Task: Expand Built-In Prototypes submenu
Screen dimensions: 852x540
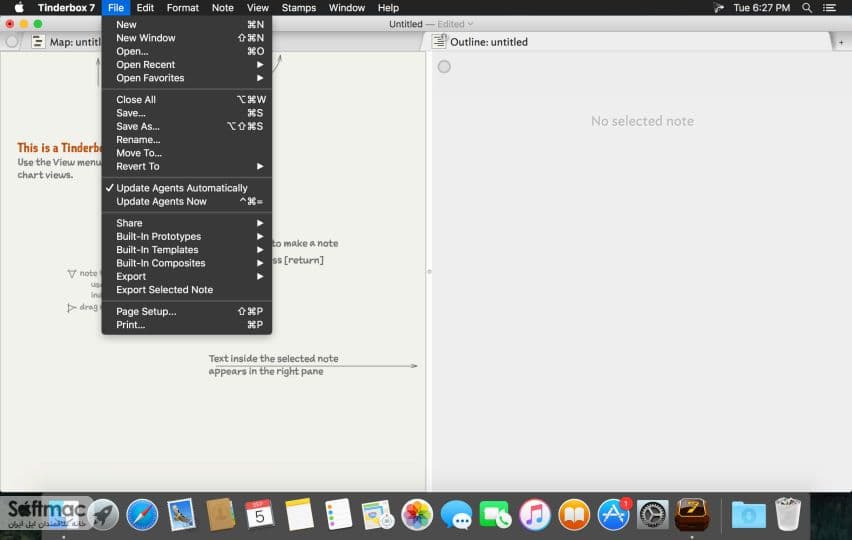Action: (x=186, y=236)
